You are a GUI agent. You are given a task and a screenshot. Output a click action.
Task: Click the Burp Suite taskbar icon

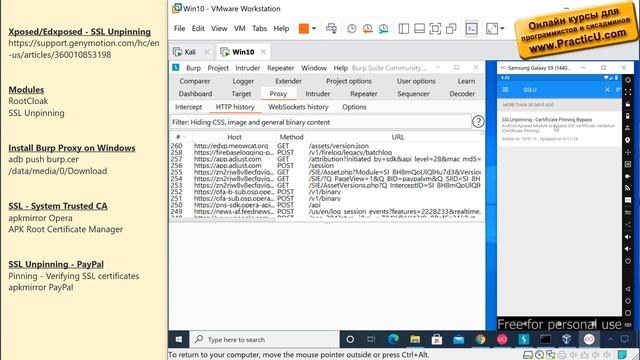point(524,339)
